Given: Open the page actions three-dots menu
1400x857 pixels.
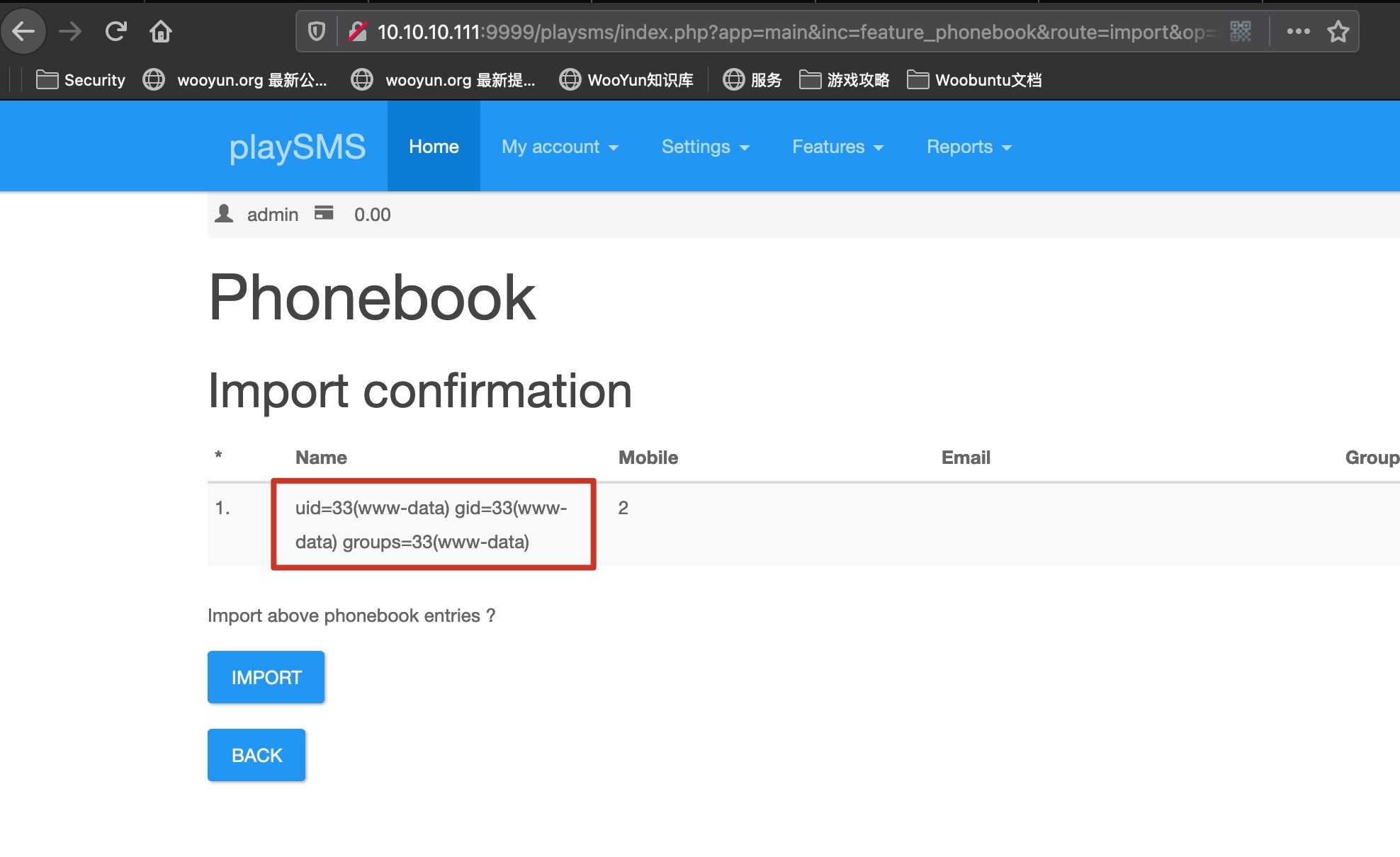Looking at the screenshot, I should (x=1298, y=31).
